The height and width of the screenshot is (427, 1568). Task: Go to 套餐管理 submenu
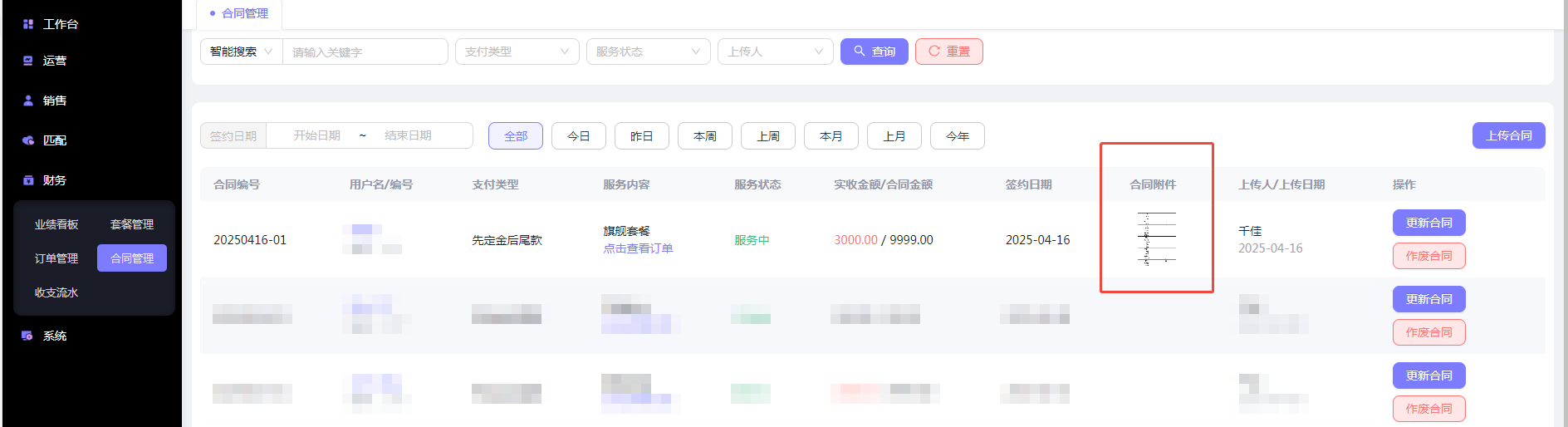[x=132, y=224]
